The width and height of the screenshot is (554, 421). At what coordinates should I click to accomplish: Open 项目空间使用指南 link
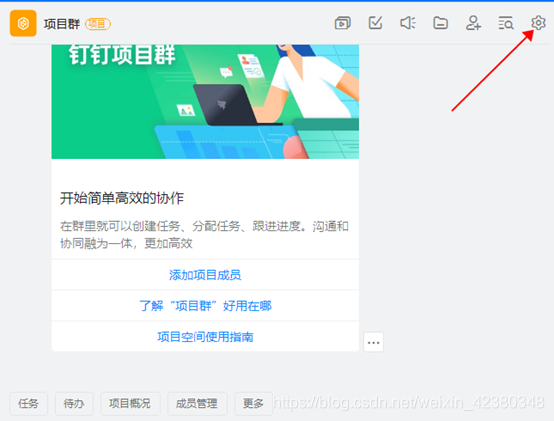click(205, 337)
